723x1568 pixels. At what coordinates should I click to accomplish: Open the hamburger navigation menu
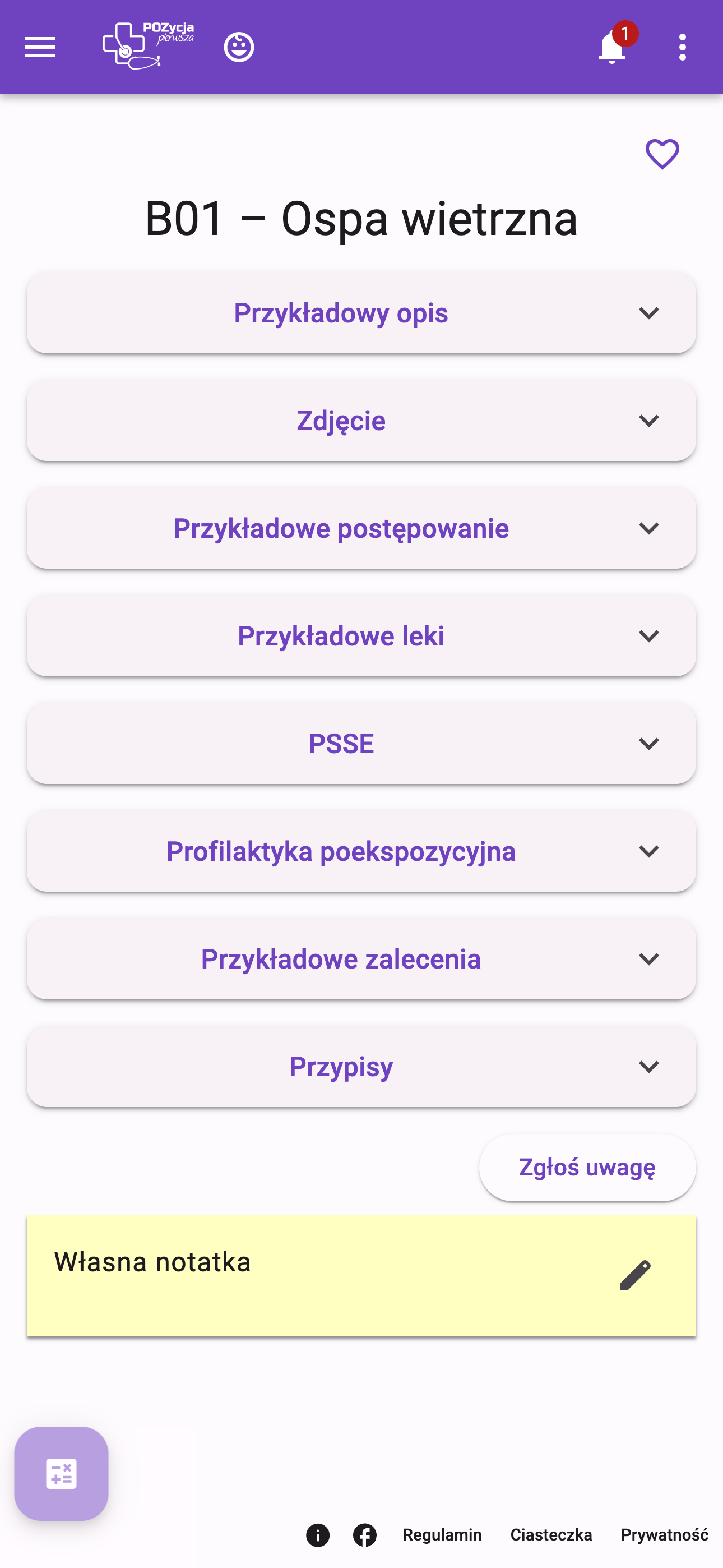[x=40, y=47]
